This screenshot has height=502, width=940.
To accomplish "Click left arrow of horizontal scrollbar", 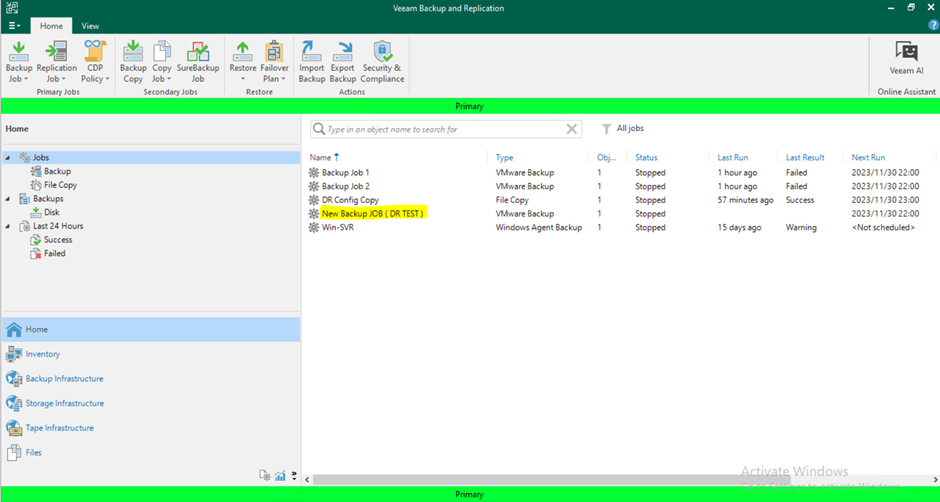I will click(308, 480).
